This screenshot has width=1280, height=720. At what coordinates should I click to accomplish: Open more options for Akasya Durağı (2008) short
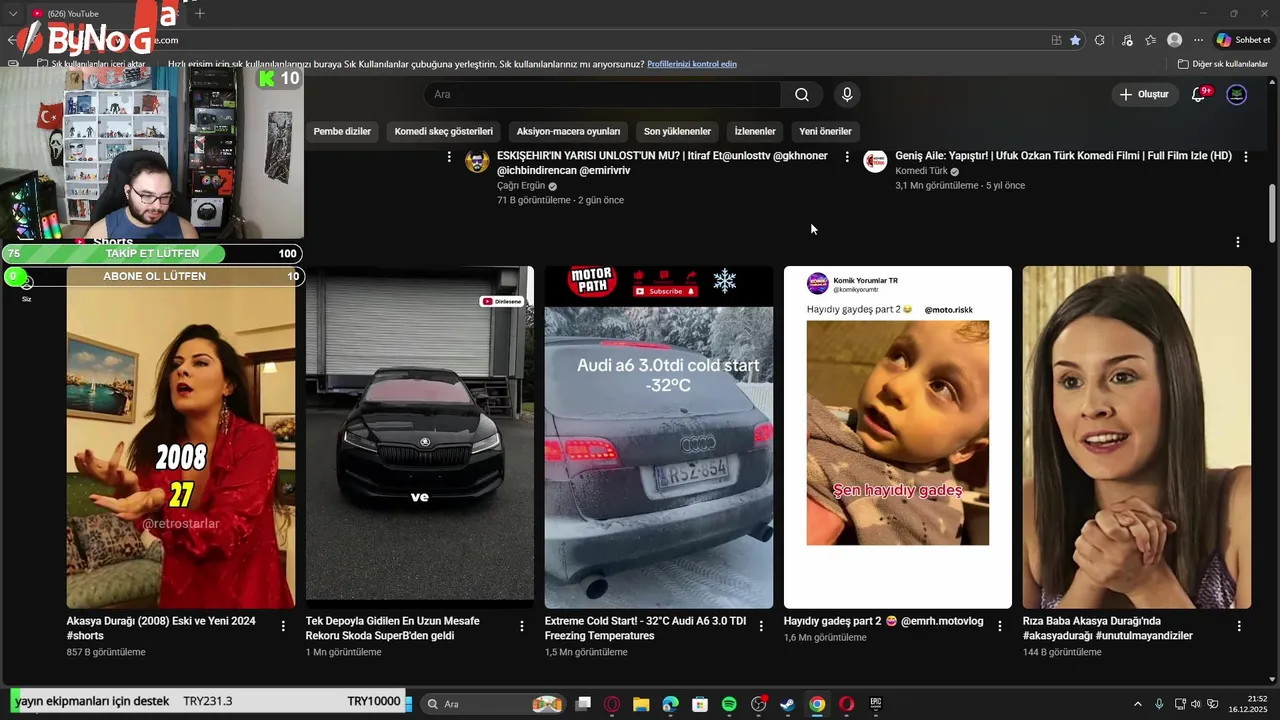click(283, 626)
